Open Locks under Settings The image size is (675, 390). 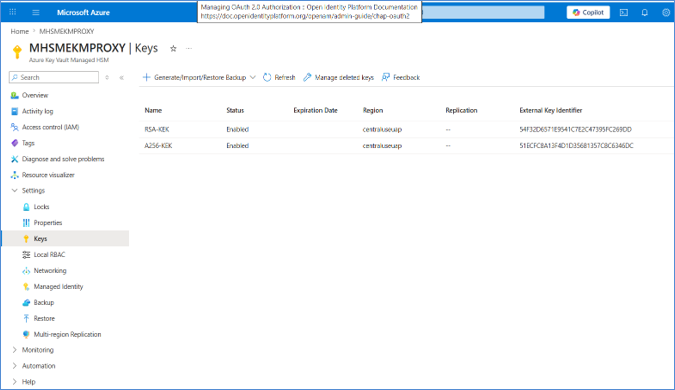(x=41, y=207)
